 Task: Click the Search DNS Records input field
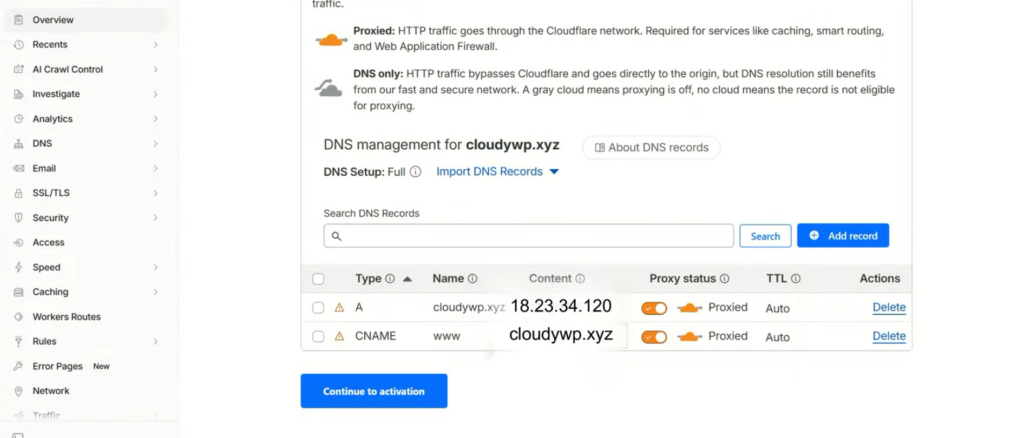(528, 236)
